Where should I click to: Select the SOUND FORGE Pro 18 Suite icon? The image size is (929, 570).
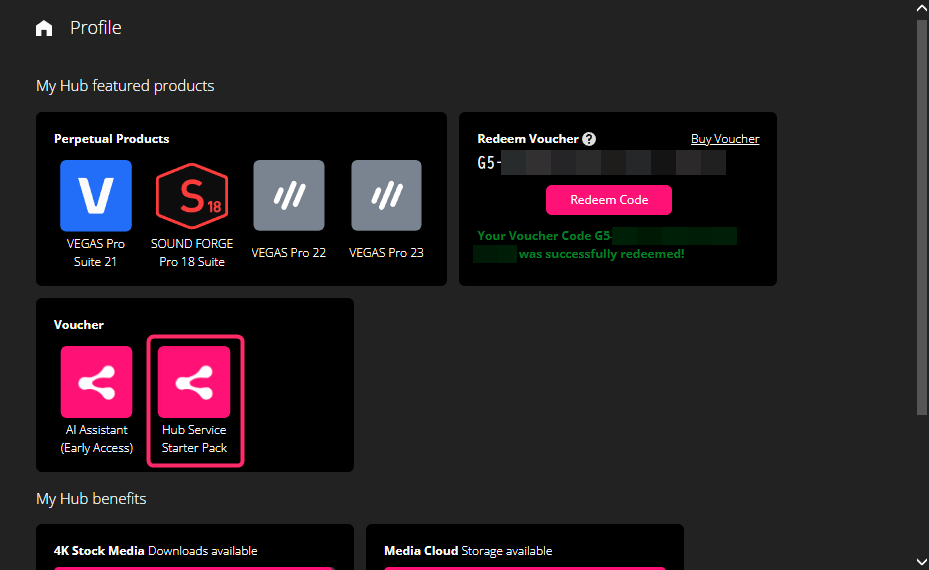click(192, 196)
